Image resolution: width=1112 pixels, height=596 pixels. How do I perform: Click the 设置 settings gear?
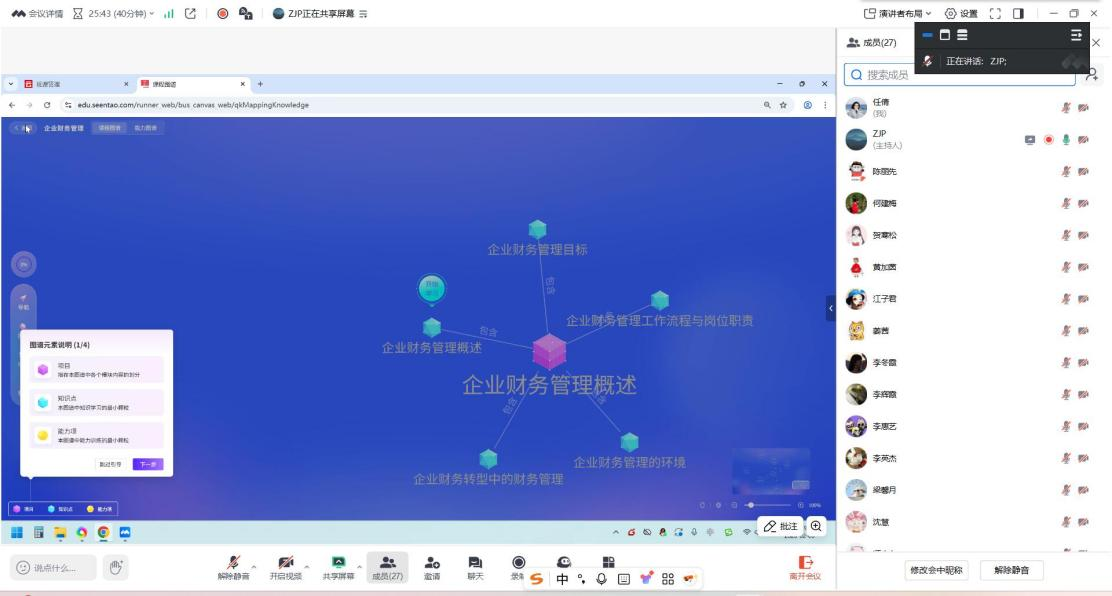pyautogui.click(x=961, y=13)
